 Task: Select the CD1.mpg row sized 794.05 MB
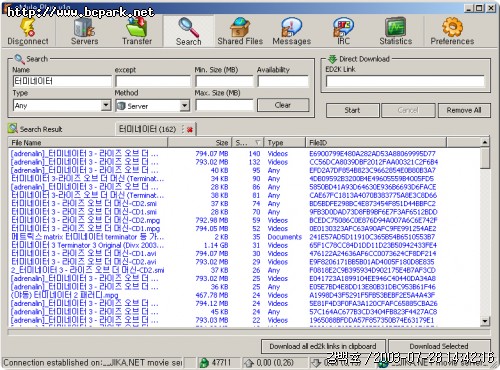tap(245, 229)
